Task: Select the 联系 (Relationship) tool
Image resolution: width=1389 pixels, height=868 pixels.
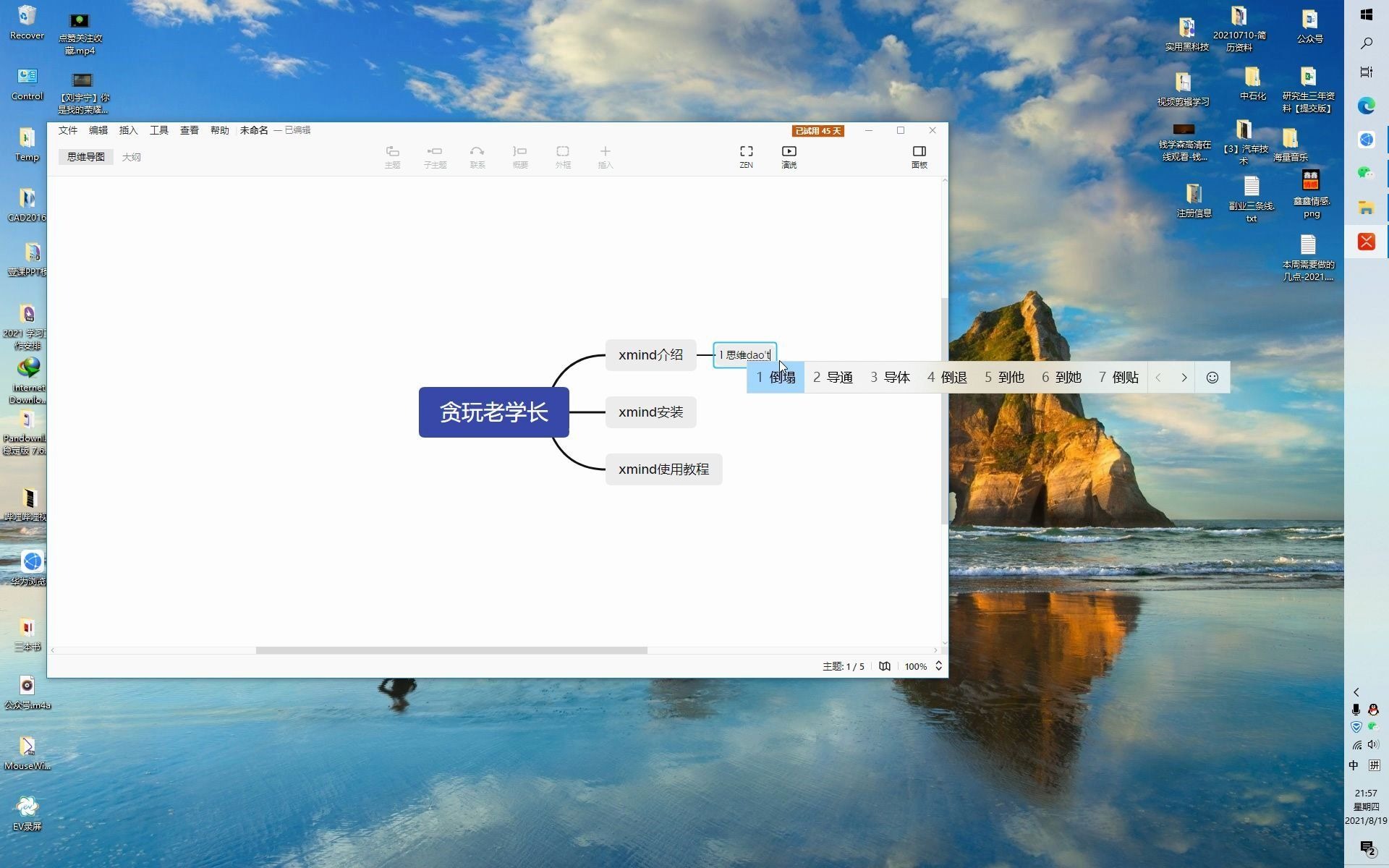Action: (477, 156)
